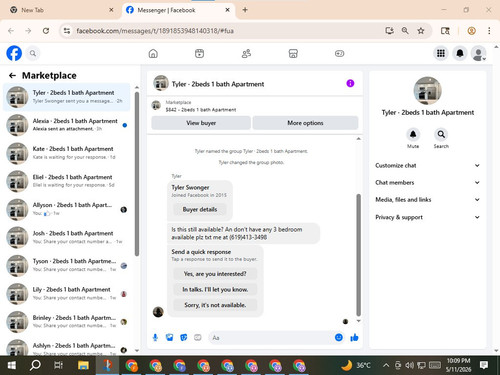The height and width of the screenshot is (375, 500).
Task: Click the back arrow beside Marketplace
Action: click(x=12, y=76)
